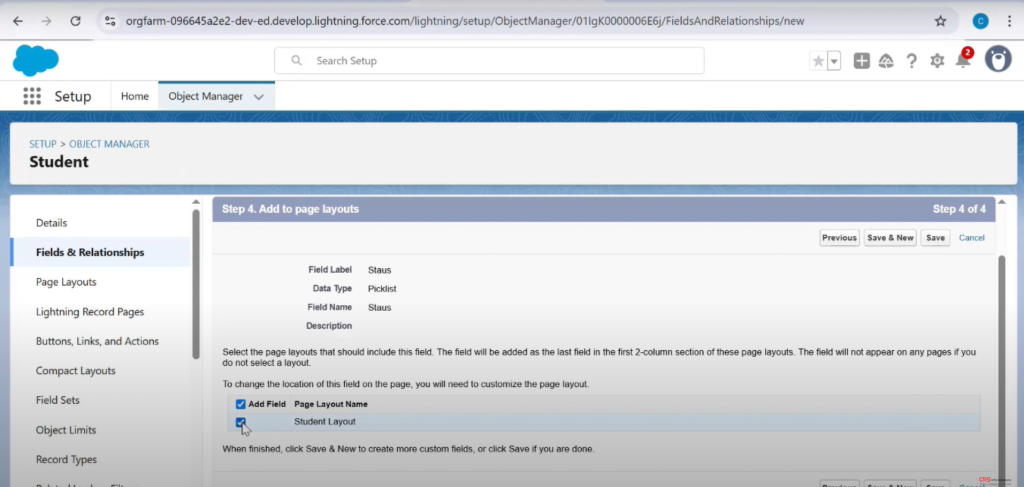This screenshot has height=487, width=1024.
Task: Open the Setup gear icon
Action: tap(937, 61)
